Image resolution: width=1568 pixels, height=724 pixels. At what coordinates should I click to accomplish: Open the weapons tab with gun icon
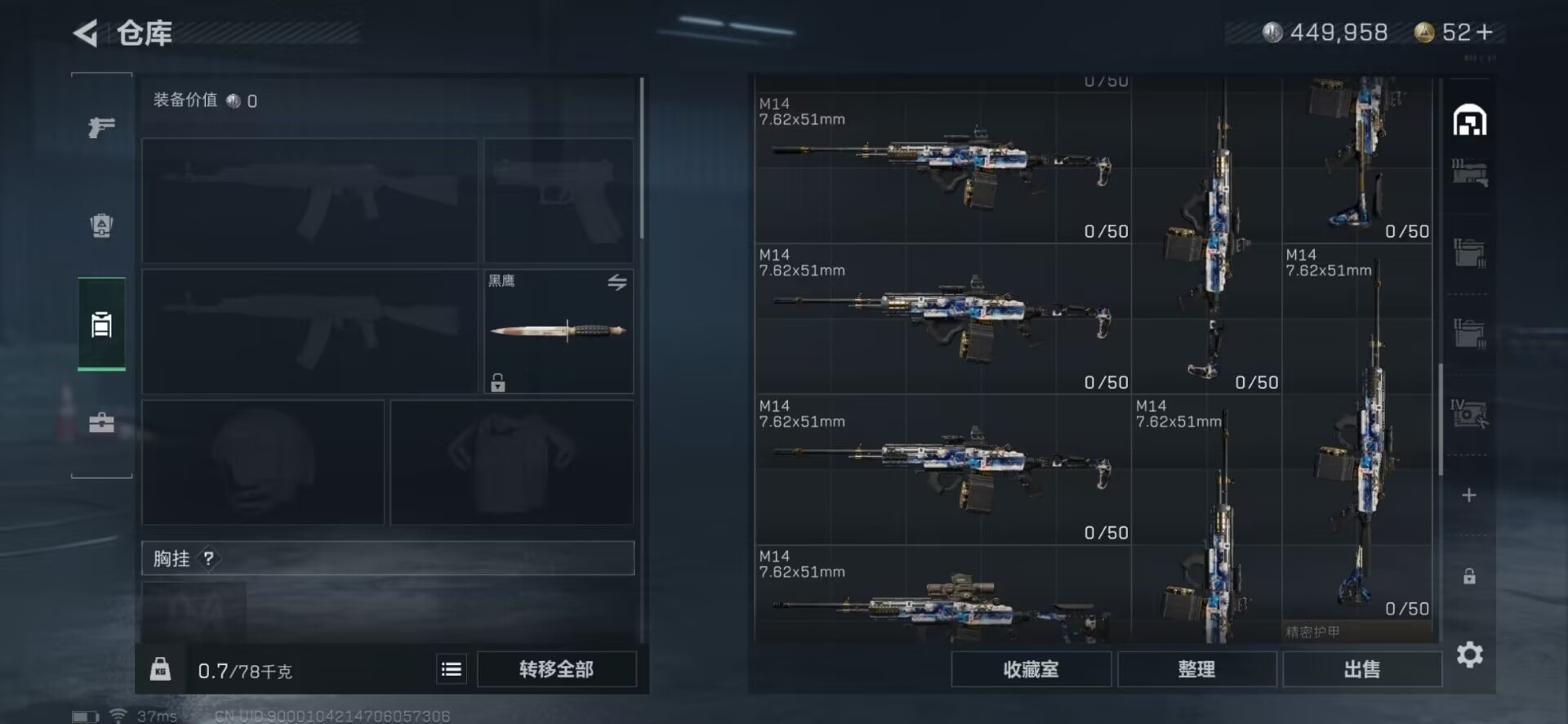[101, 127]
